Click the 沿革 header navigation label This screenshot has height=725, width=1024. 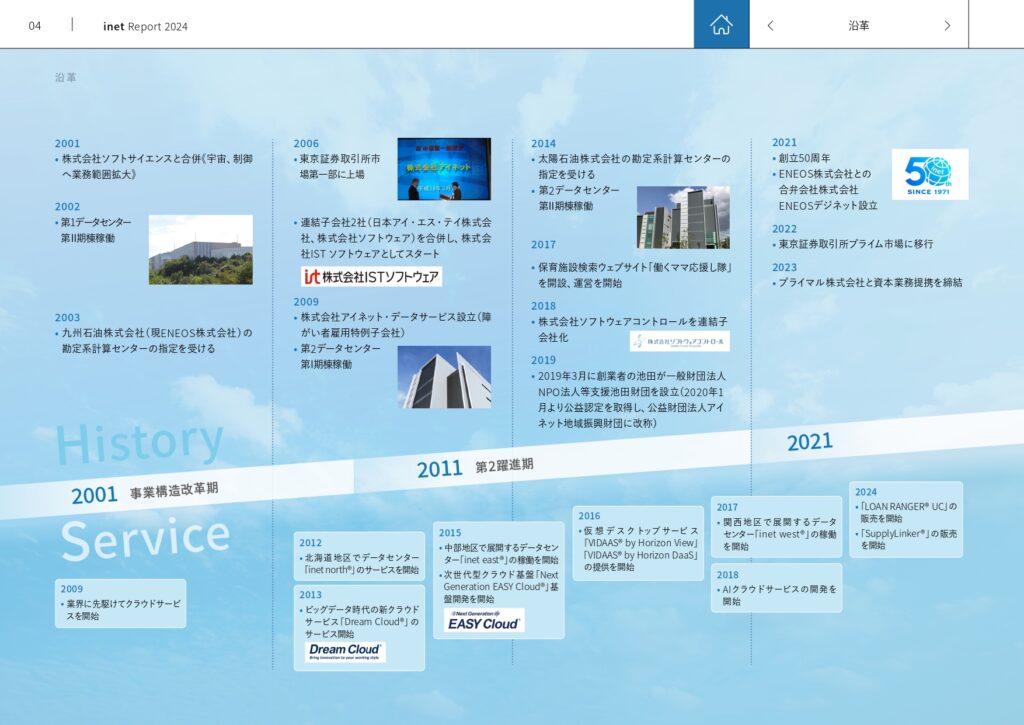(858, 25)
